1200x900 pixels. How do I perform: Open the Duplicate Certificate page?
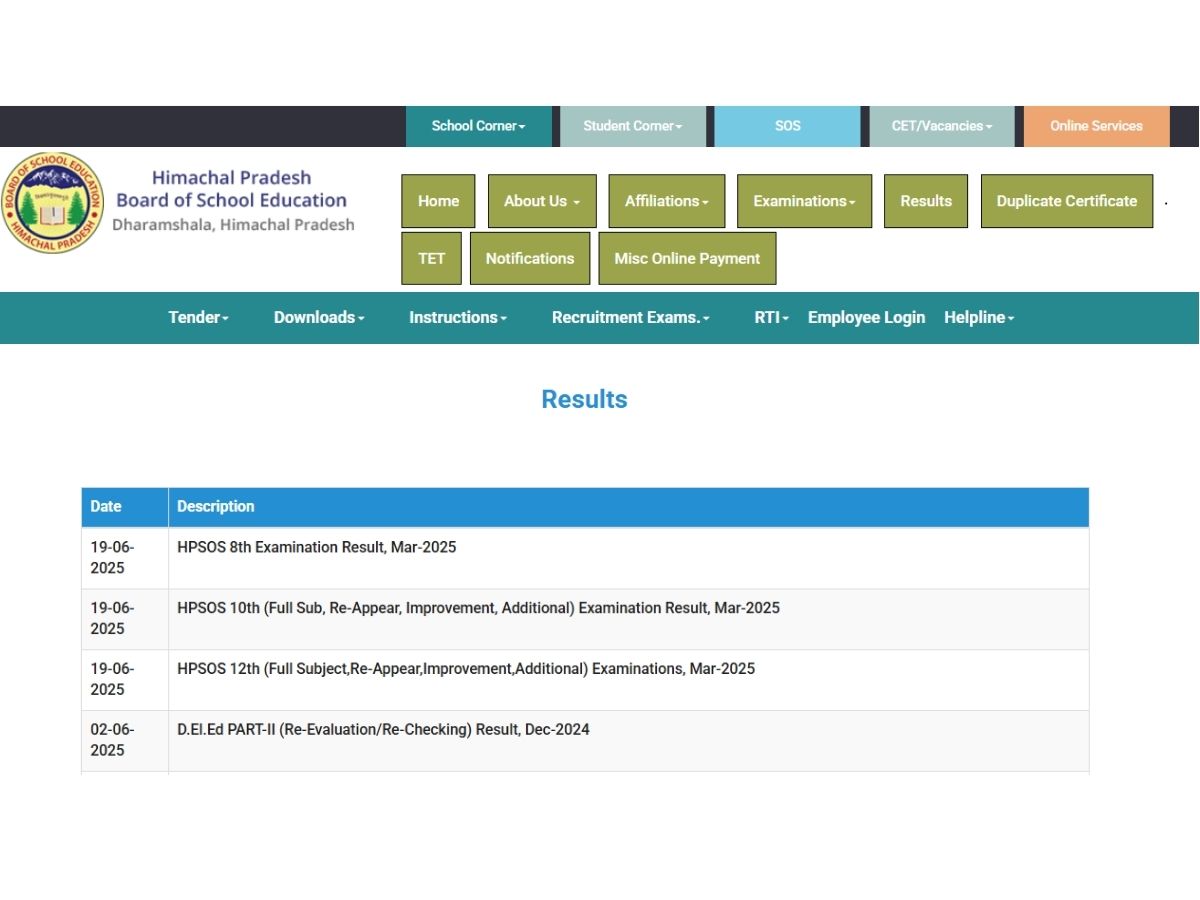1066,201
